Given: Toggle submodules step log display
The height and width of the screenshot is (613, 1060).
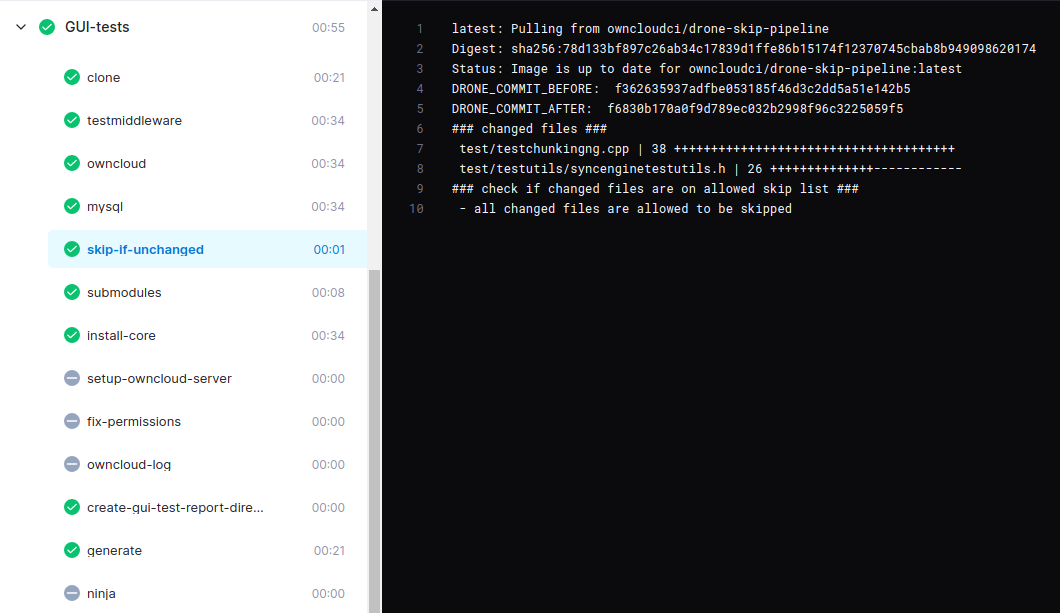Looking at the screenshot, I should tap(125, 292).
